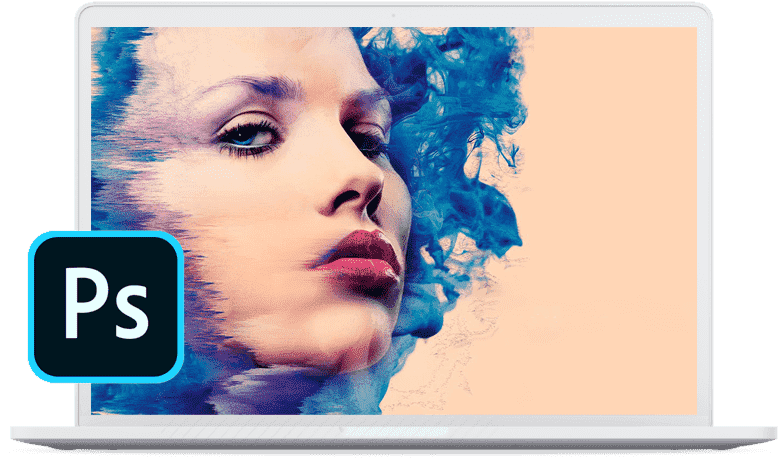Image resolution: width=779 pixels, height=458 pixels.
Task: Click the Photoshop Ps app icon
Action: (106, 306)
